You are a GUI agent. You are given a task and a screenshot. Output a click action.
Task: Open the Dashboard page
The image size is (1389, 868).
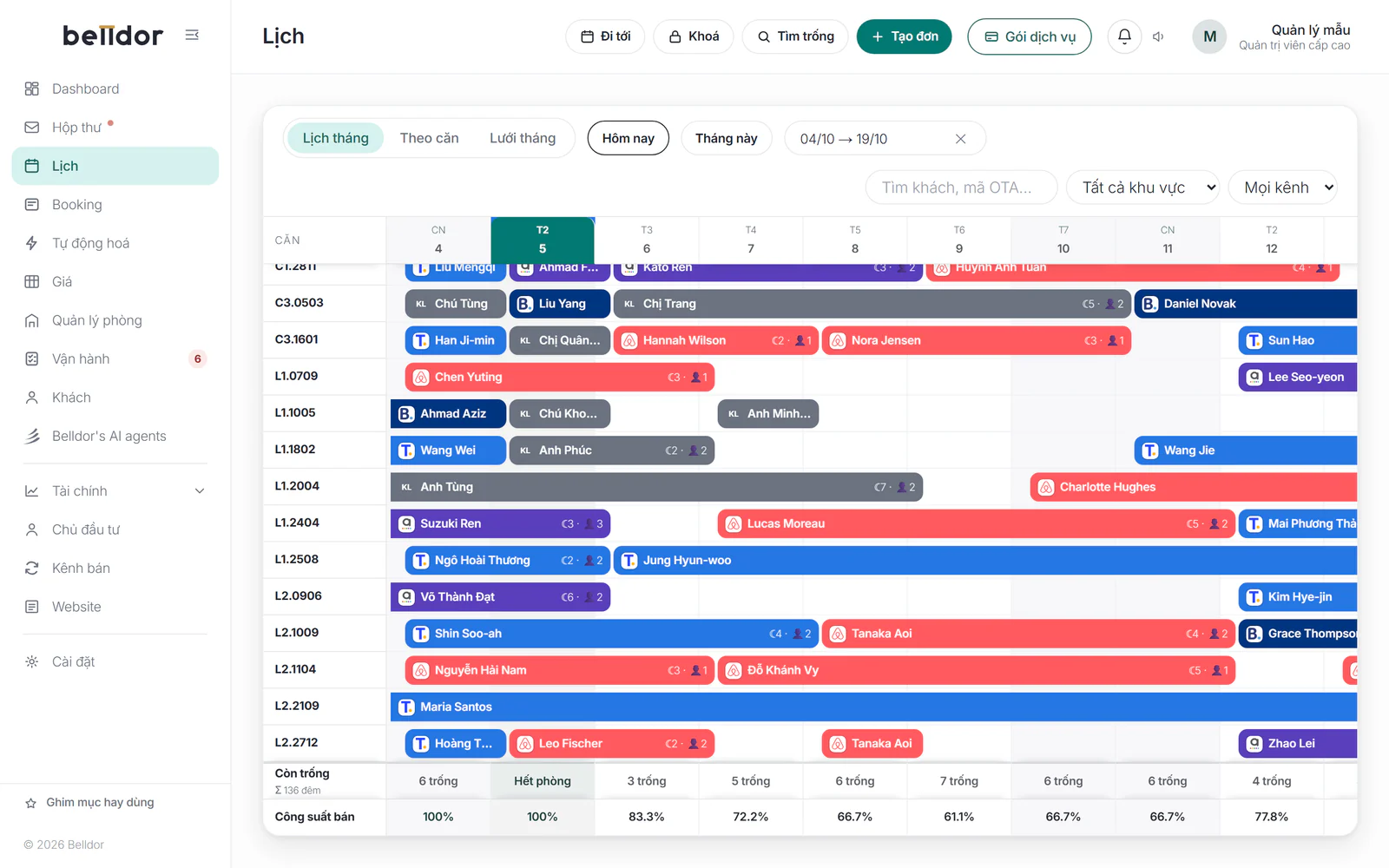point(115,89)
